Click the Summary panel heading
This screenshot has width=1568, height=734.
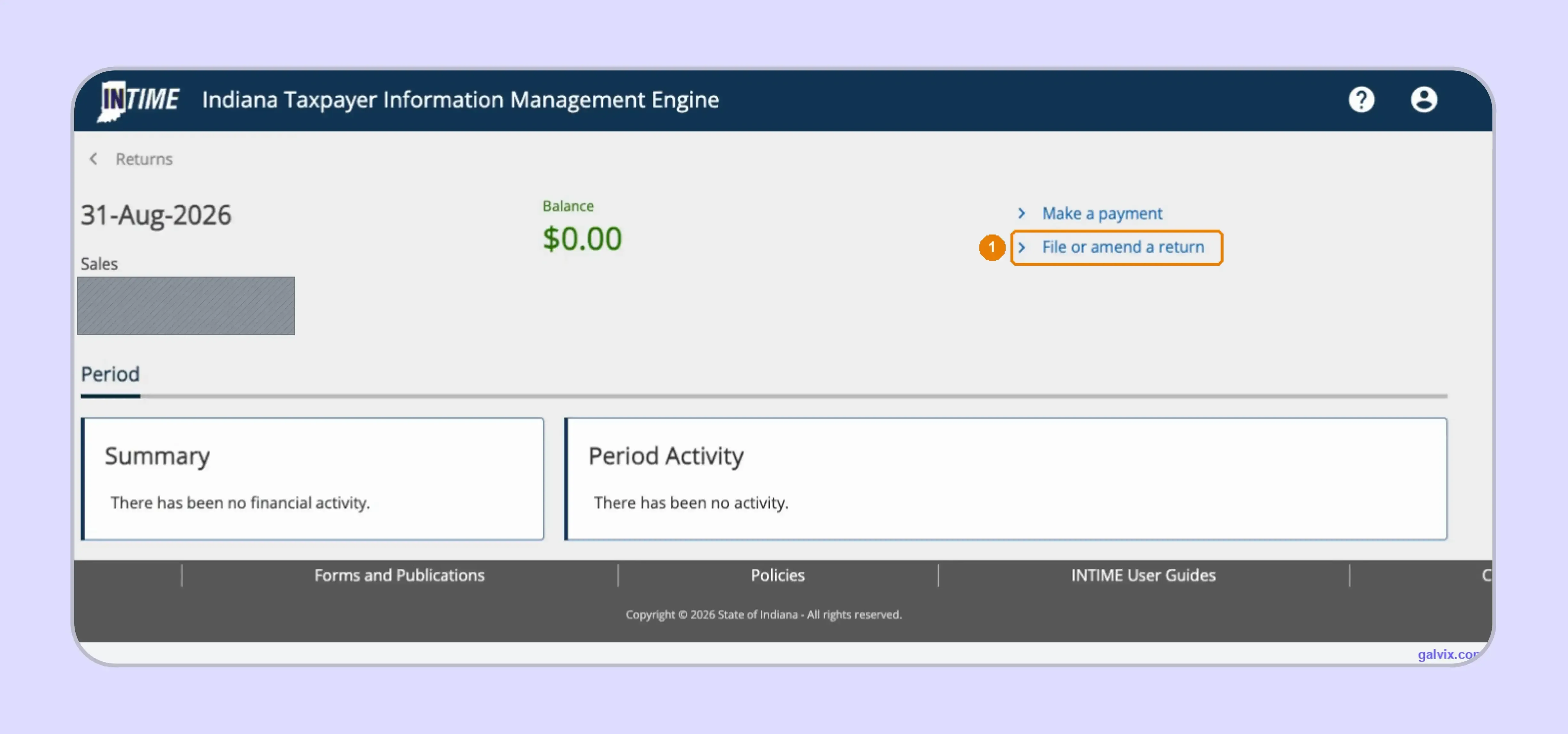point(157,456)
